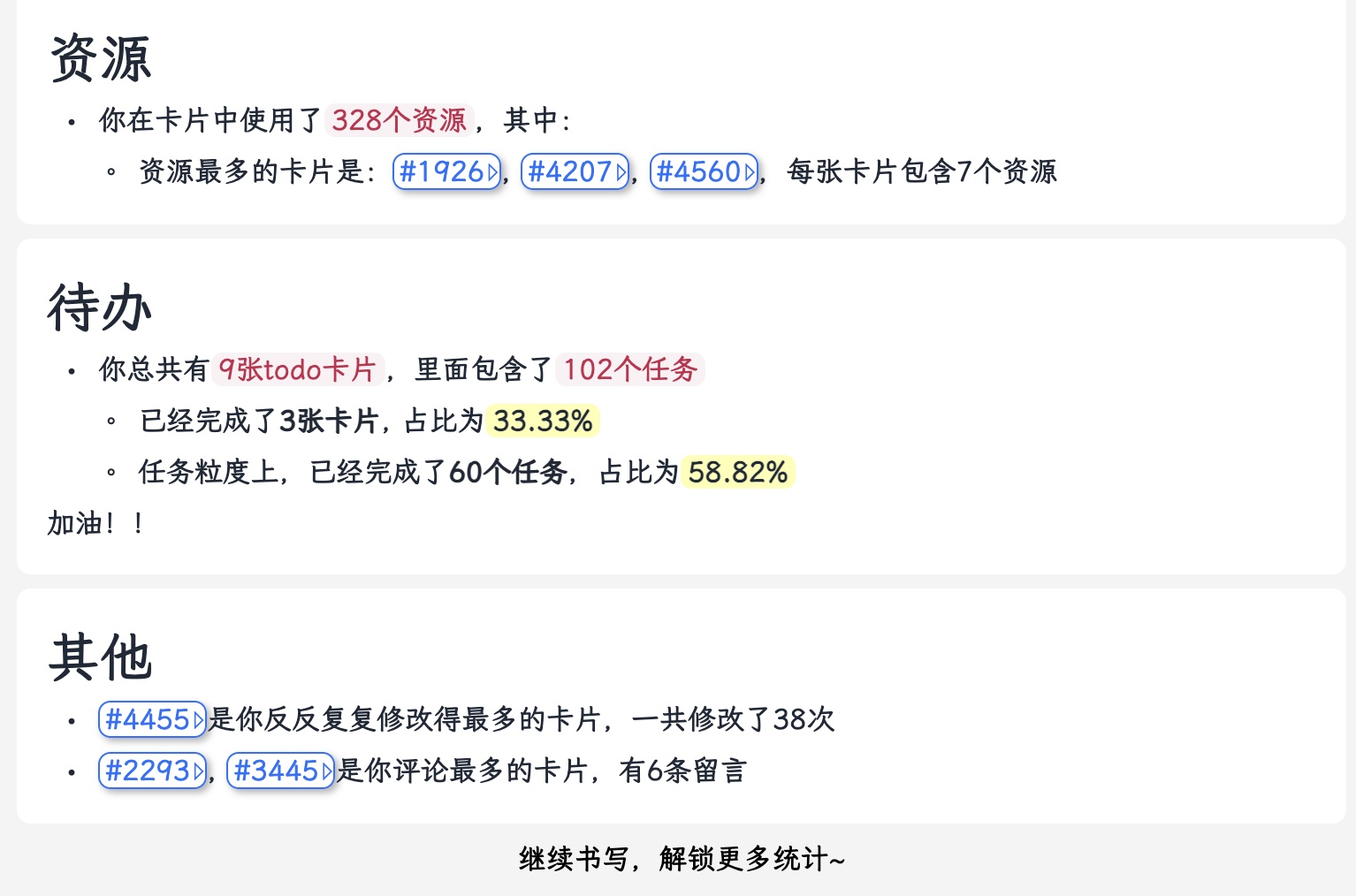Open most-commented card #2293
The width and height of the screenshot is (1356, 896).
coord(146,771)
